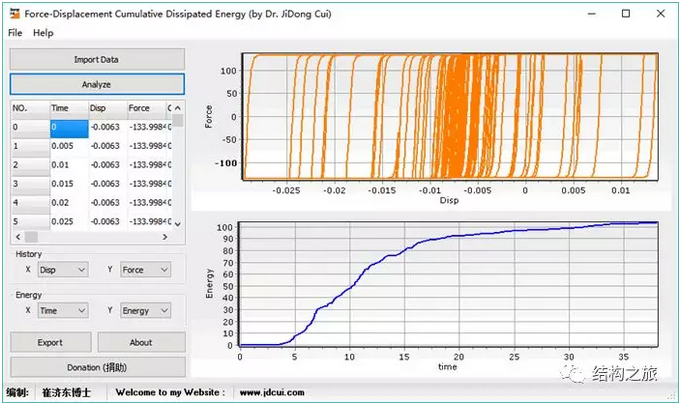Click the Force column header
The image size is (682, 406).
pyautogui.click(x=145, y=108)
